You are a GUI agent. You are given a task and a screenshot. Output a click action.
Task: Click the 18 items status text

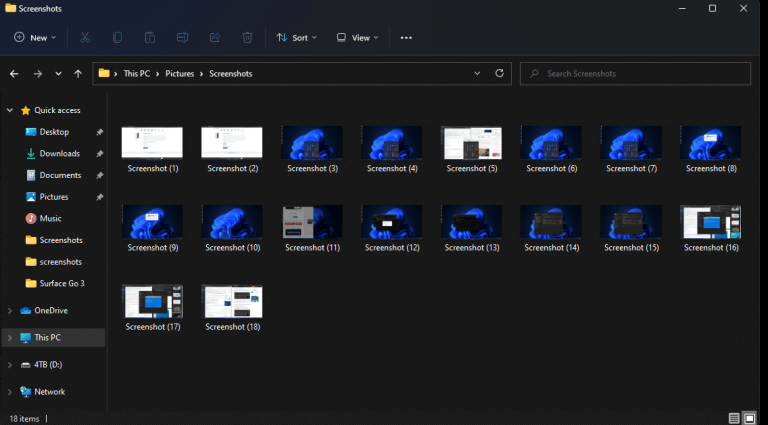(x=24, y=419)
